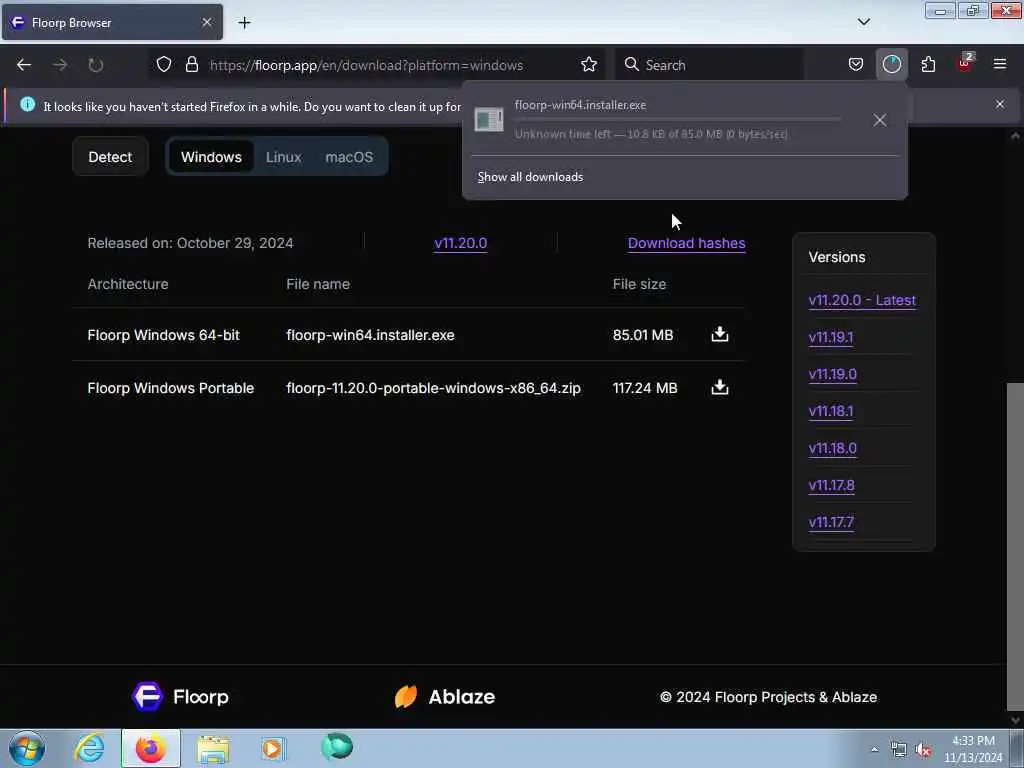Open the Windows Start button
Screen dimensions: 1024x768
pyautogui.click(x=27, y=748)
